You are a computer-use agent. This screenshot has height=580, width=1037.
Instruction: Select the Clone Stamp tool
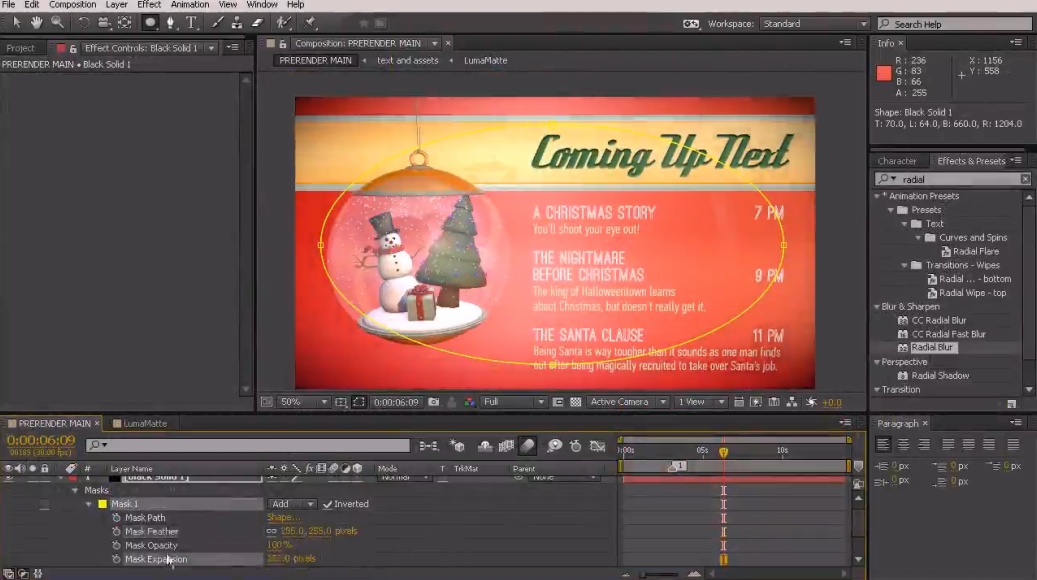pyautogui.click(x=237, y=23)
